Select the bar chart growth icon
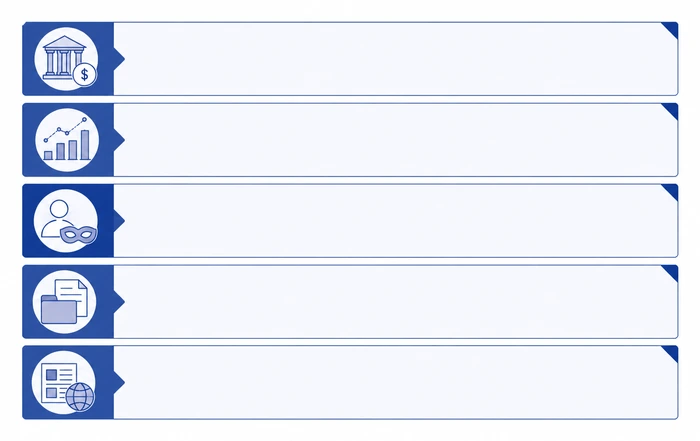The width and height of the screenshot is (700, 441). coord(67,140)
